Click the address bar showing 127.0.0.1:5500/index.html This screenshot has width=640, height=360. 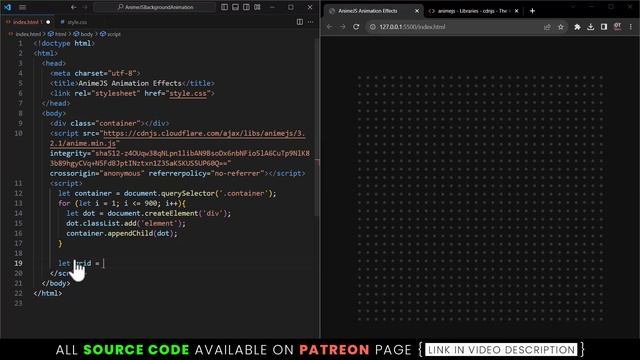(467, 27)
